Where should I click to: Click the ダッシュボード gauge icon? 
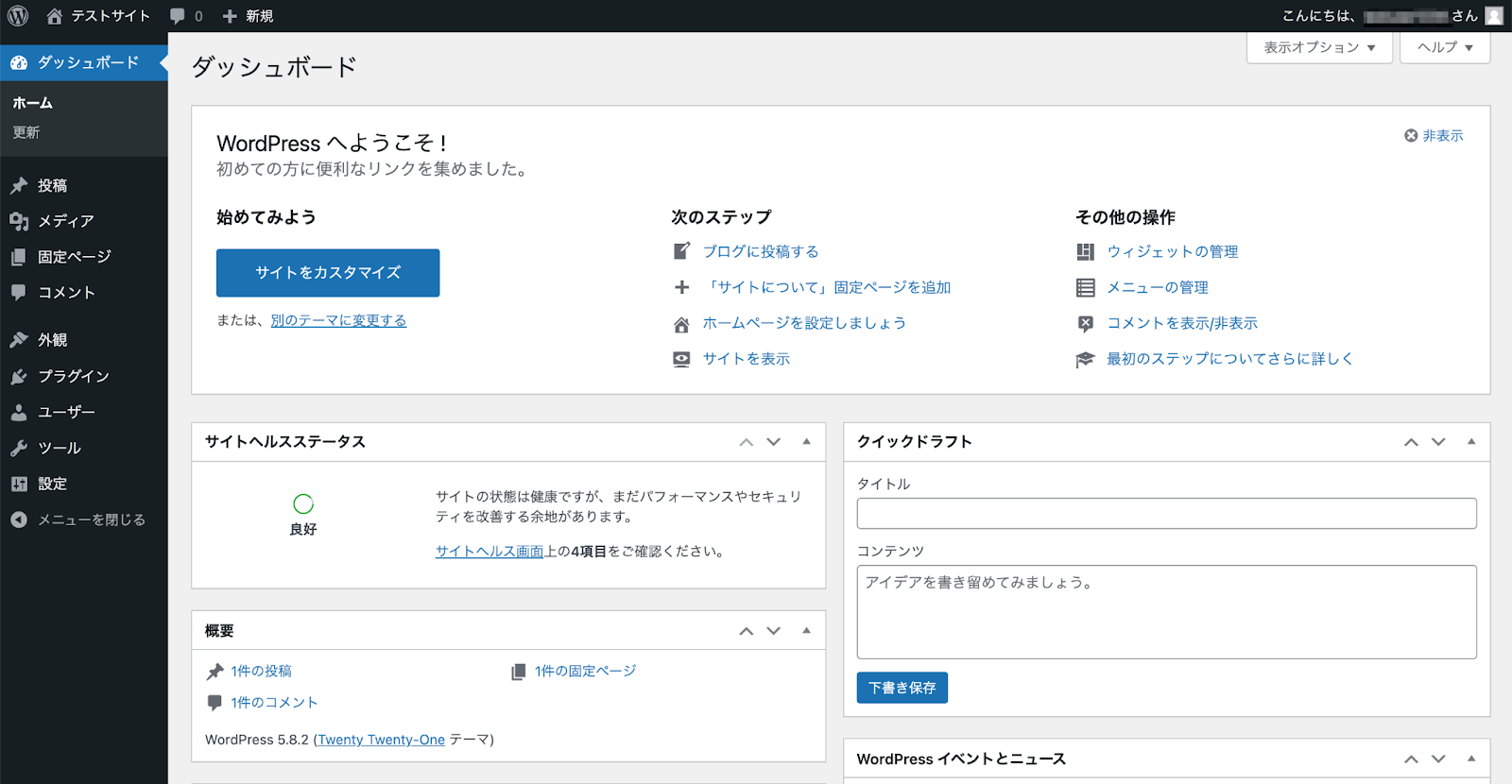(x=19, y=63)
